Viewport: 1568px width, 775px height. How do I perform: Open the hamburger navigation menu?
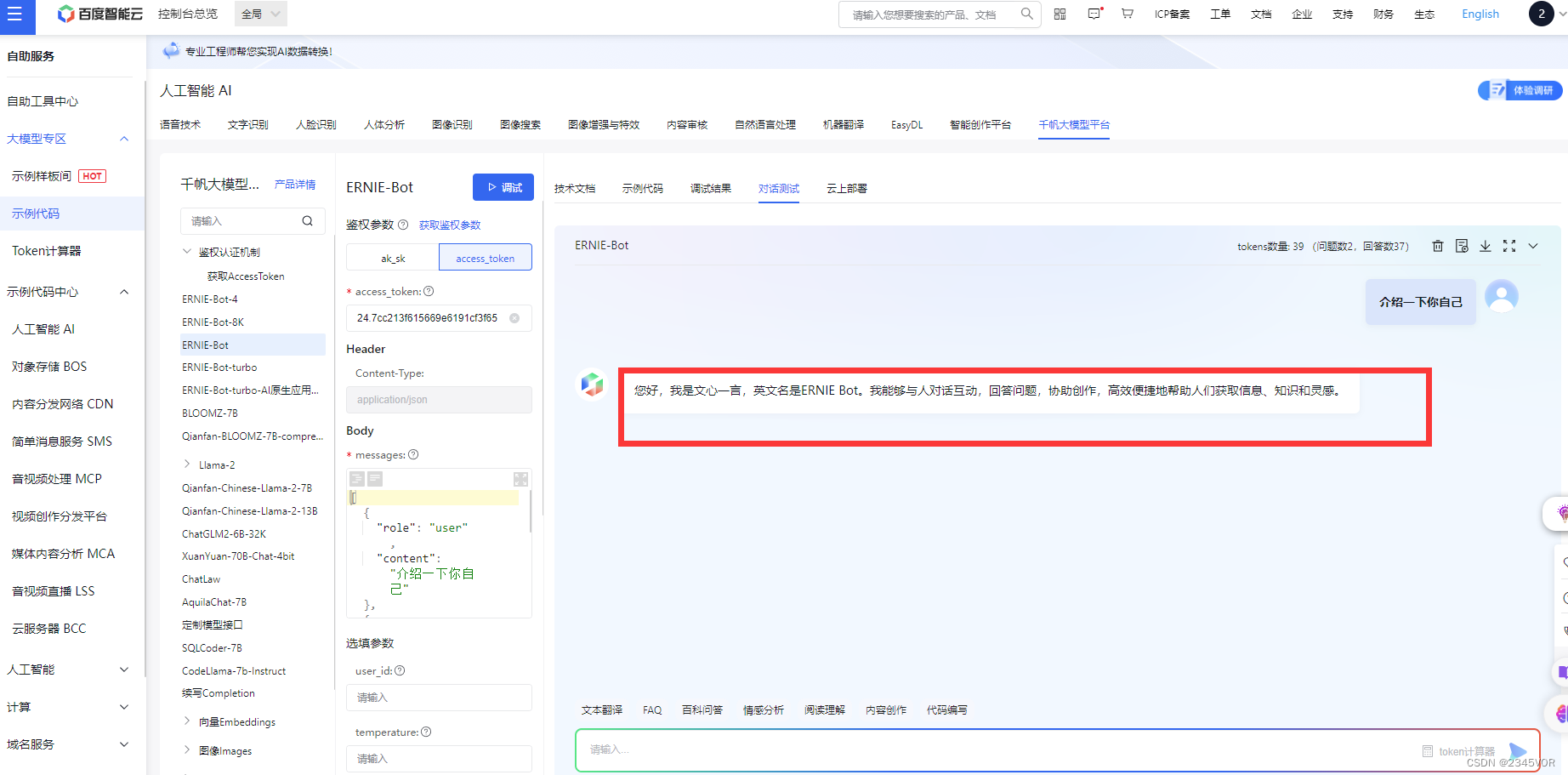click(14, 14)
